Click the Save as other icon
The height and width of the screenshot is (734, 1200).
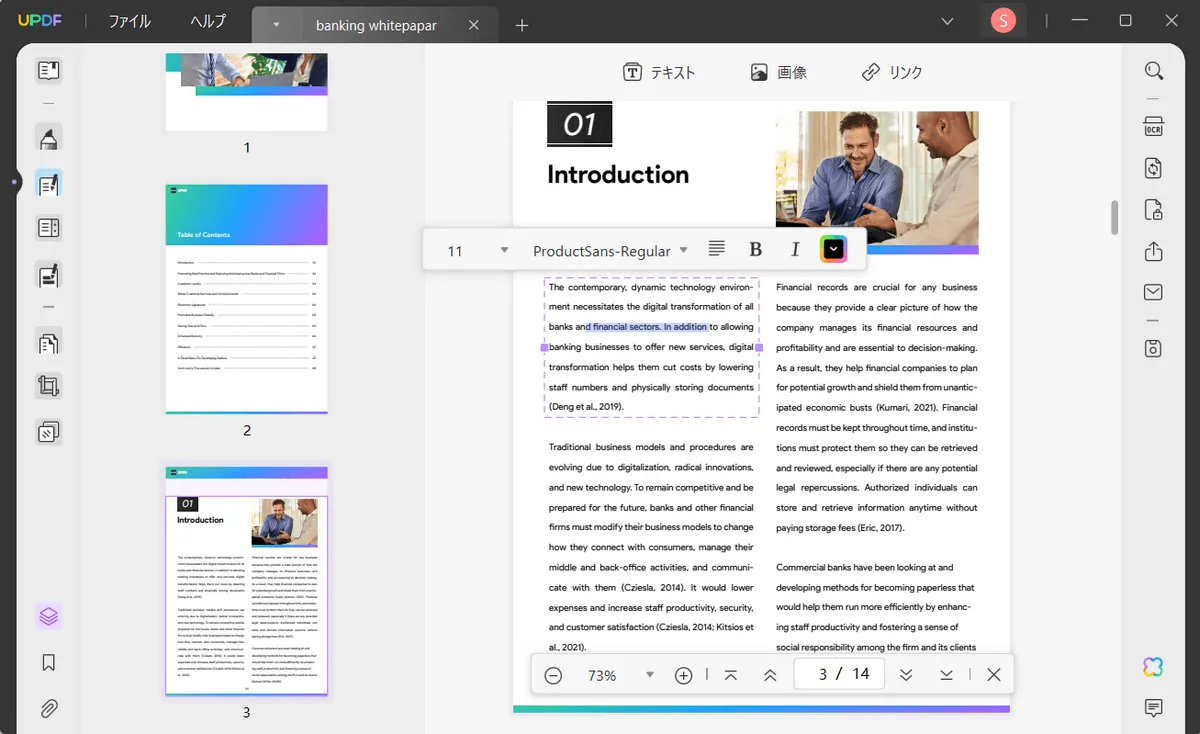tap(1154, 348)
